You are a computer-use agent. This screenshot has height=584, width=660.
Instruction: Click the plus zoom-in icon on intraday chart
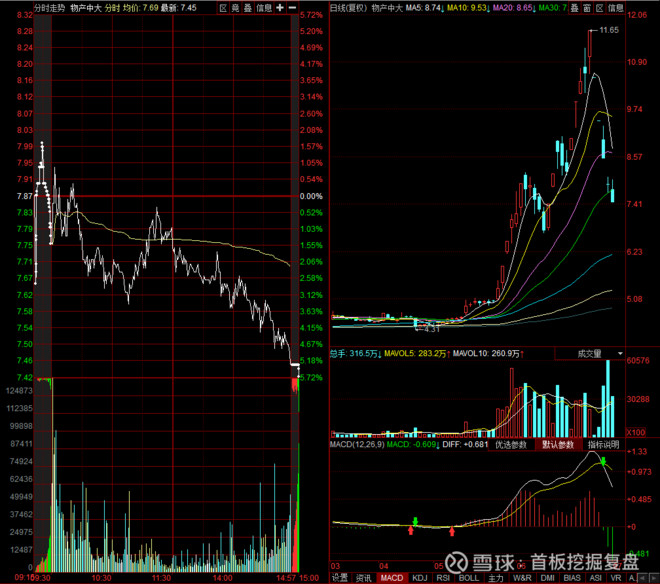[x=280, y=8]
